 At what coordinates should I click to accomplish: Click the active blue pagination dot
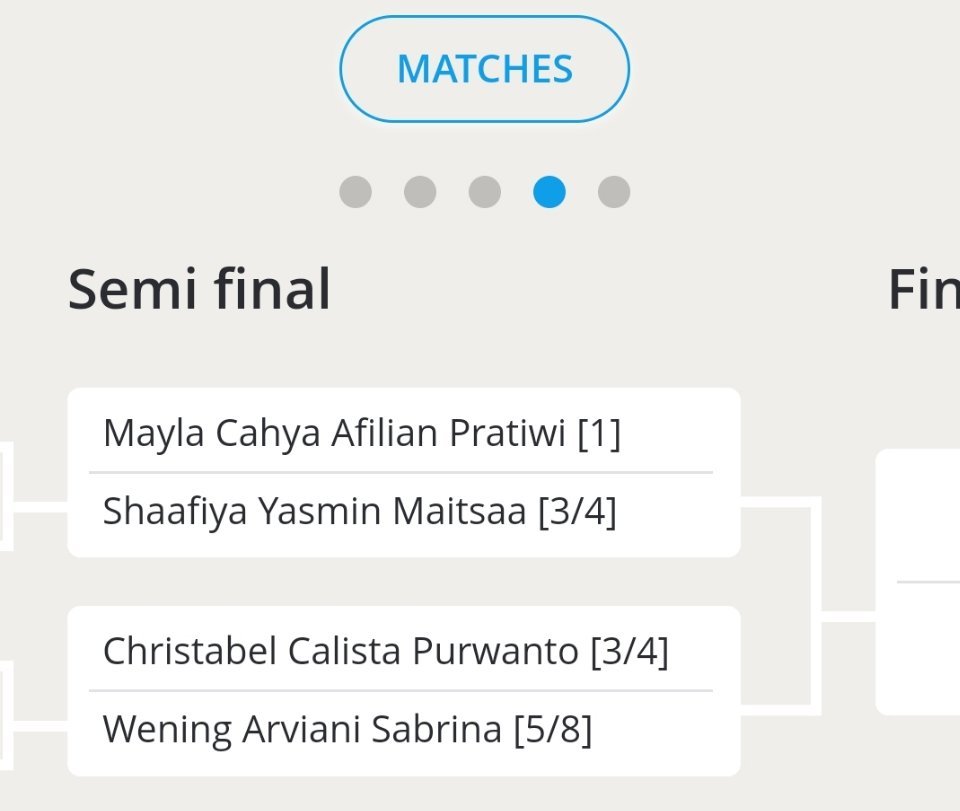pos(549,191)
